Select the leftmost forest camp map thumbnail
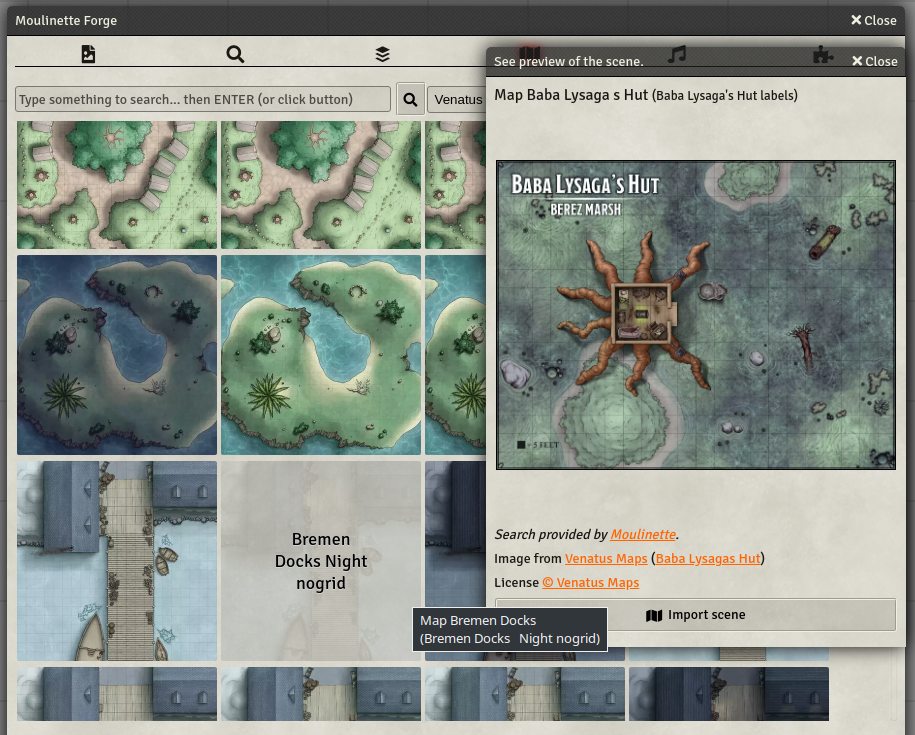Viewport: 915px width, 735px height. (117, 185)
